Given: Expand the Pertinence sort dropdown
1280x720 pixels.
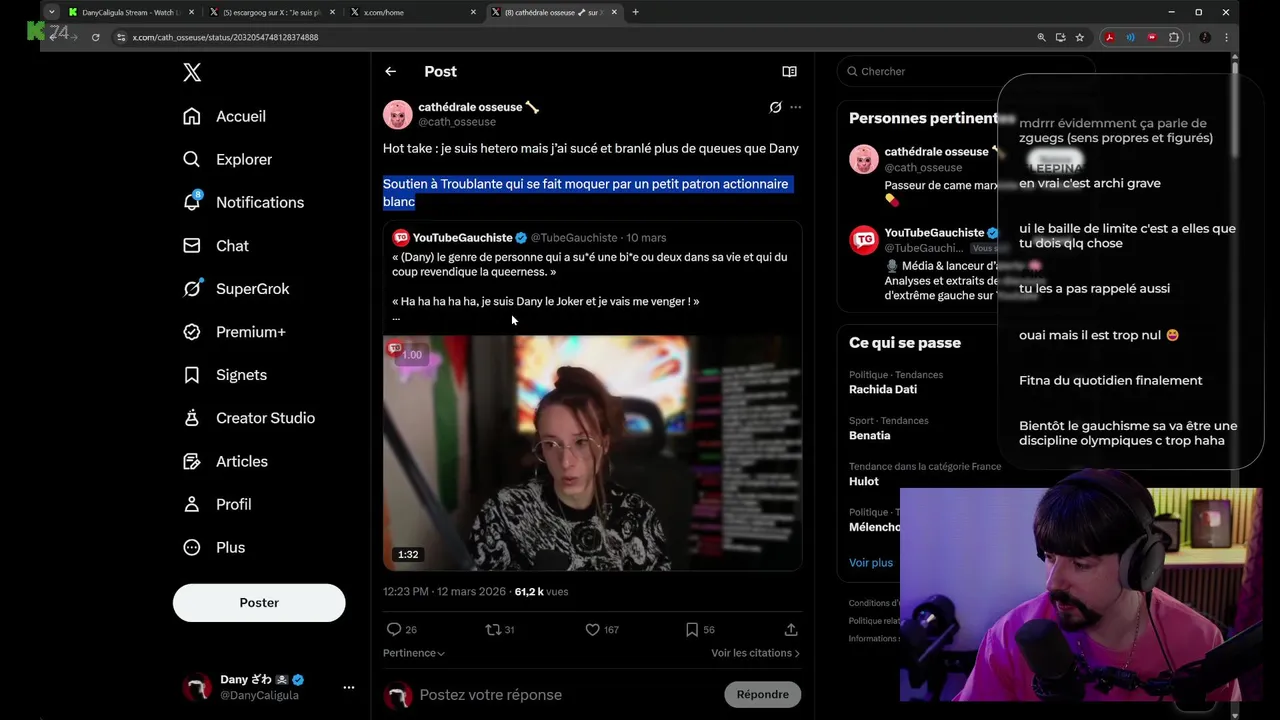Looking at the screenshot, I should [x=414, y=653].
